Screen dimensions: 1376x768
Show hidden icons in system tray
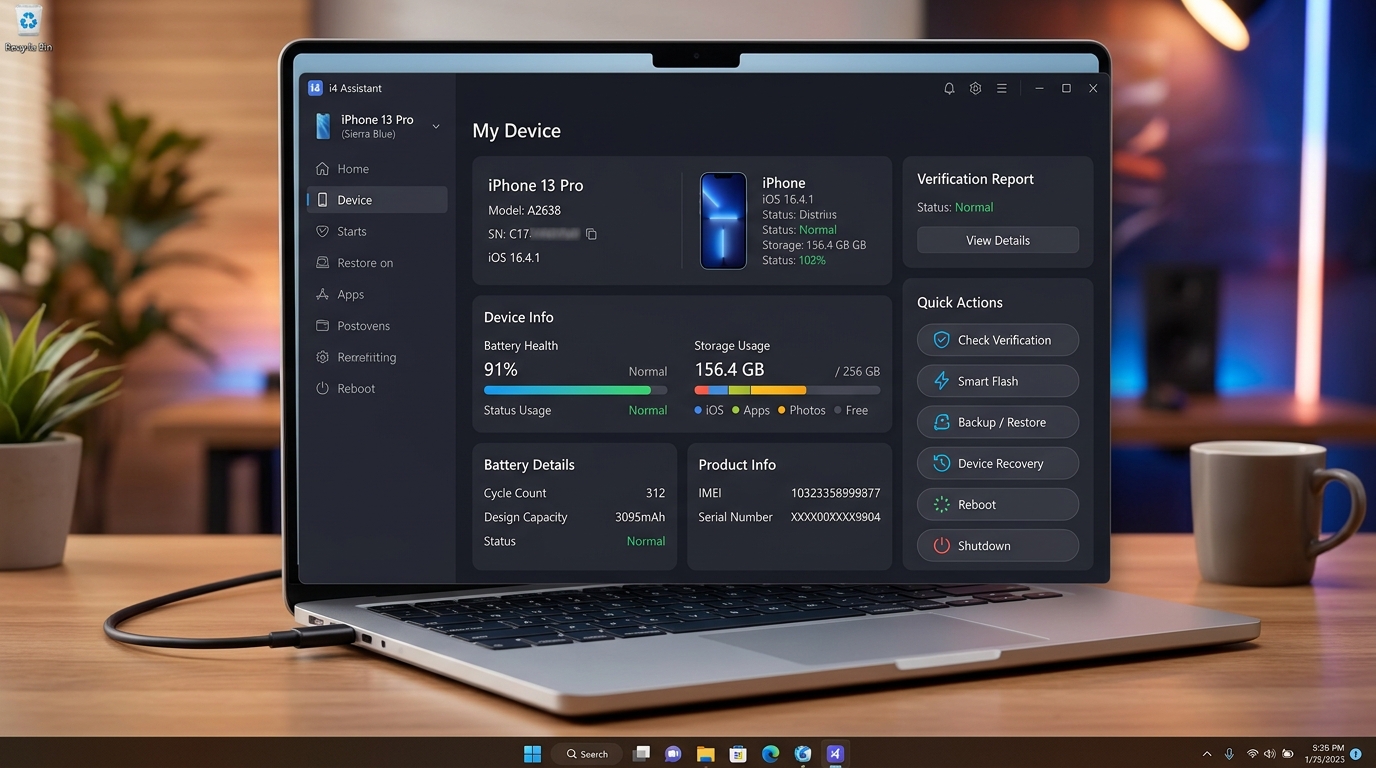tap(1206, 754)
